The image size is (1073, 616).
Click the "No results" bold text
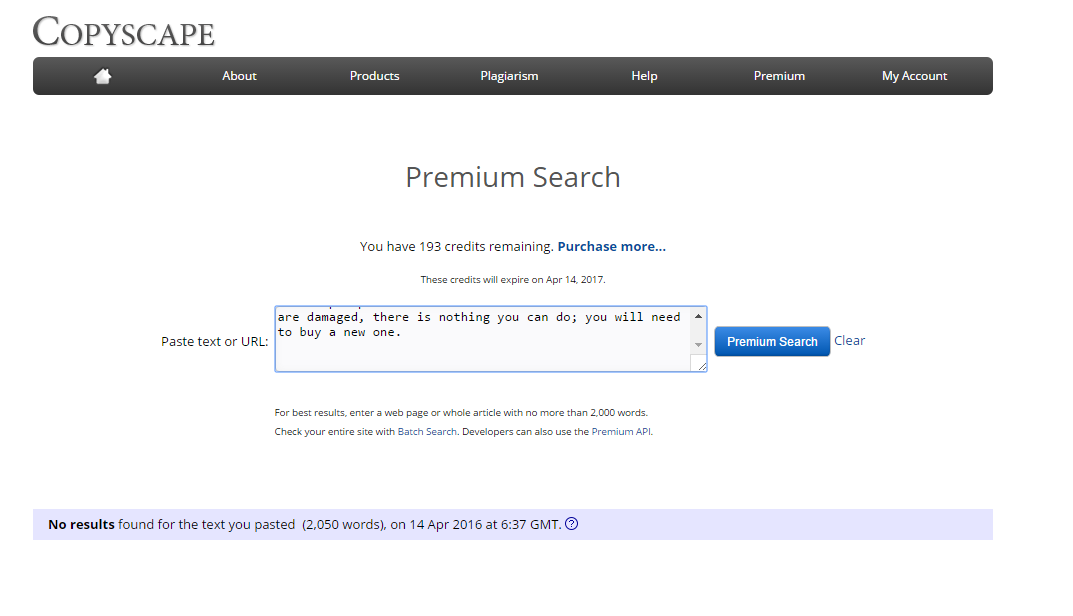click(x=81, y=524)
